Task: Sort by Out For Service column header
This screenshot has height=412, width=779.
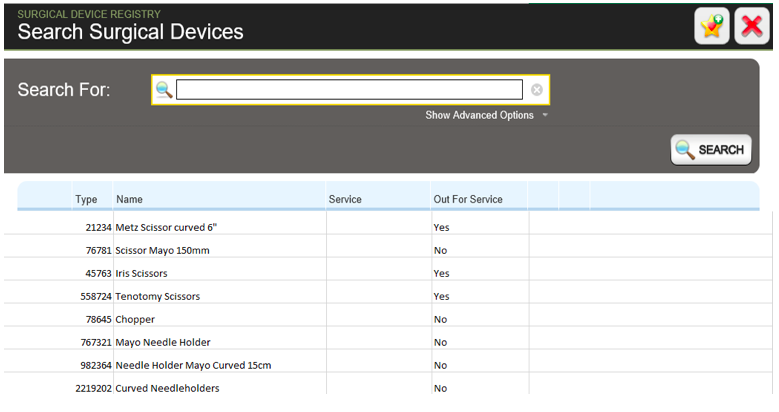Action: point(467,199)
